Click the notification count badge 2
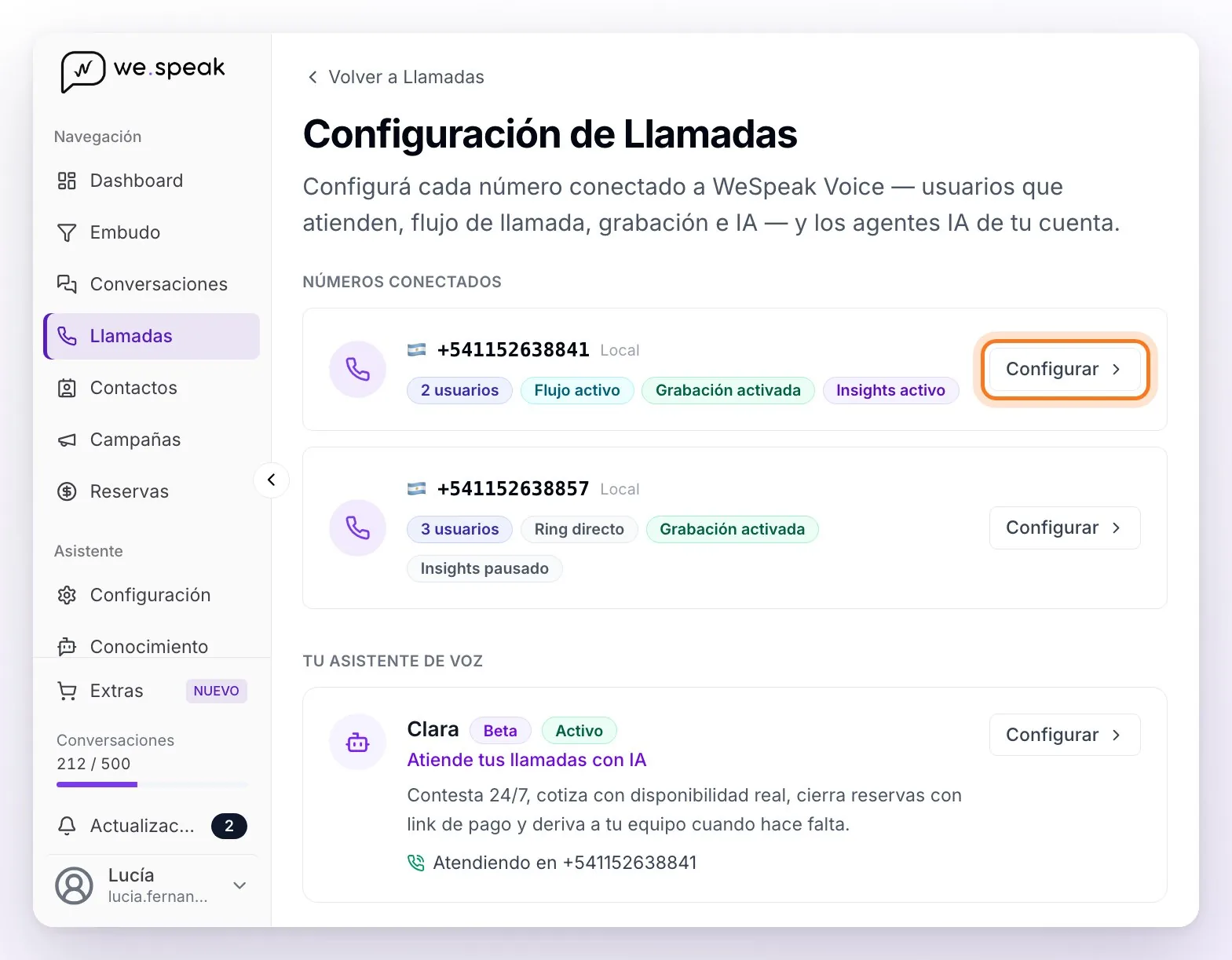 (229, 826)
